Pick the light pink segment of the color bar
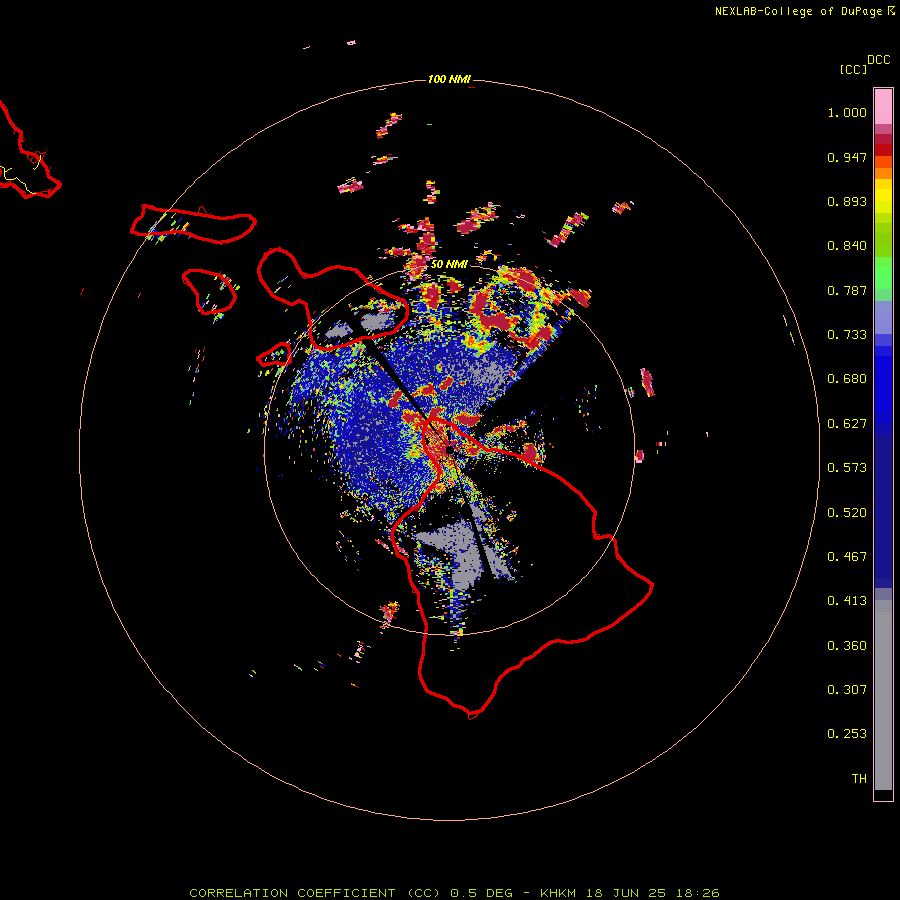The width and height of the screenshot is (900, 900). tap(883, 107)
